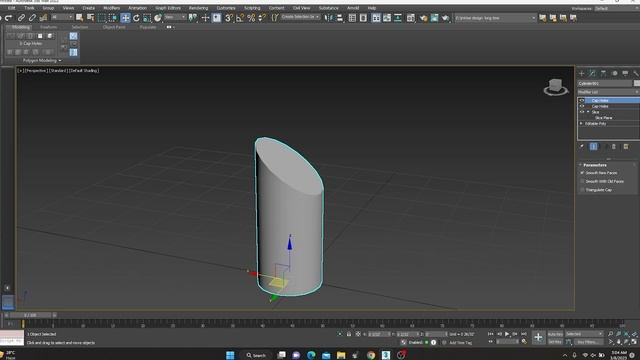
Task: Open the Edit menu
Action: pos(11,8)
